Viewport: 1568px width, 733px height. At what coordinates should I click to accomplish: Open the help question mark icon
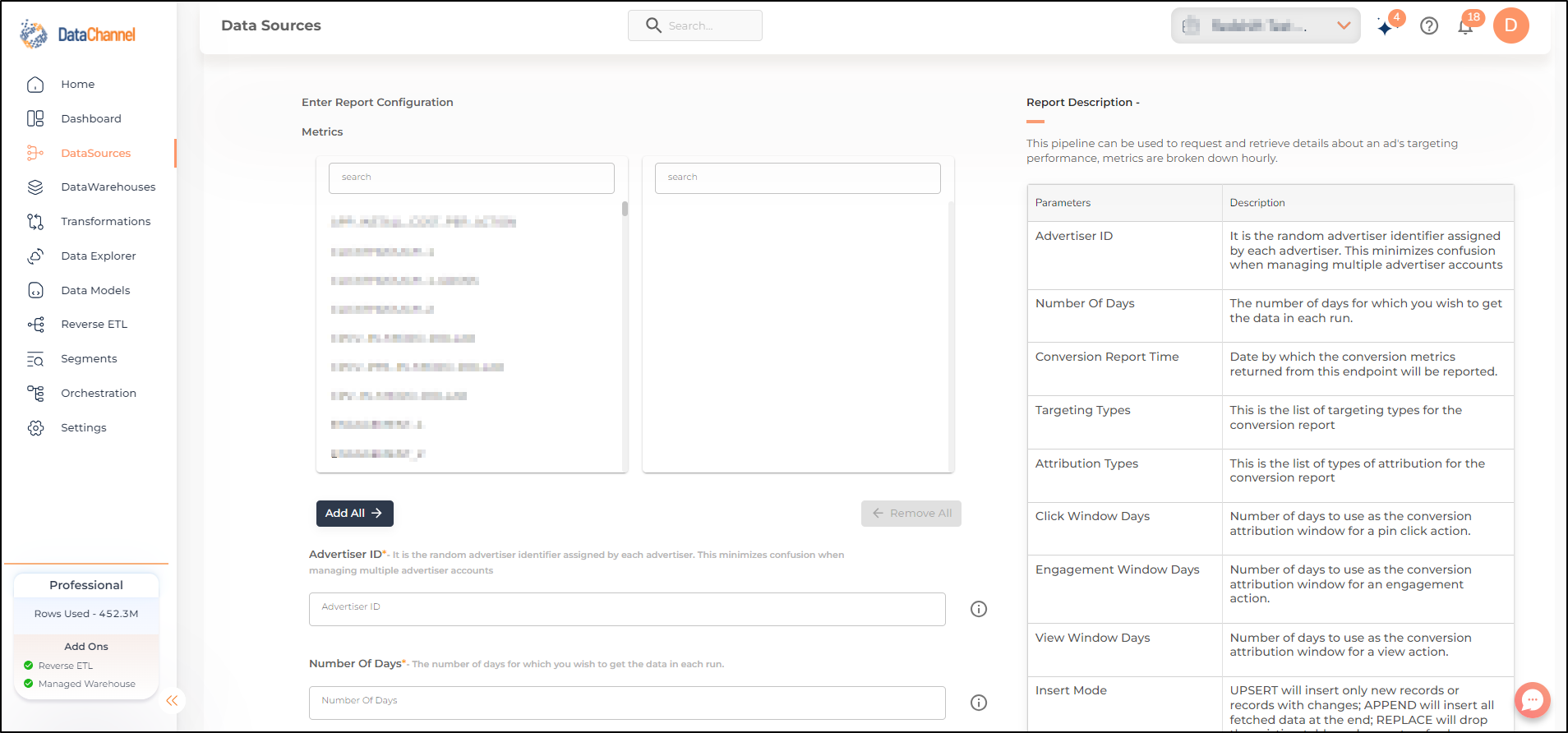coord(1429,26)
